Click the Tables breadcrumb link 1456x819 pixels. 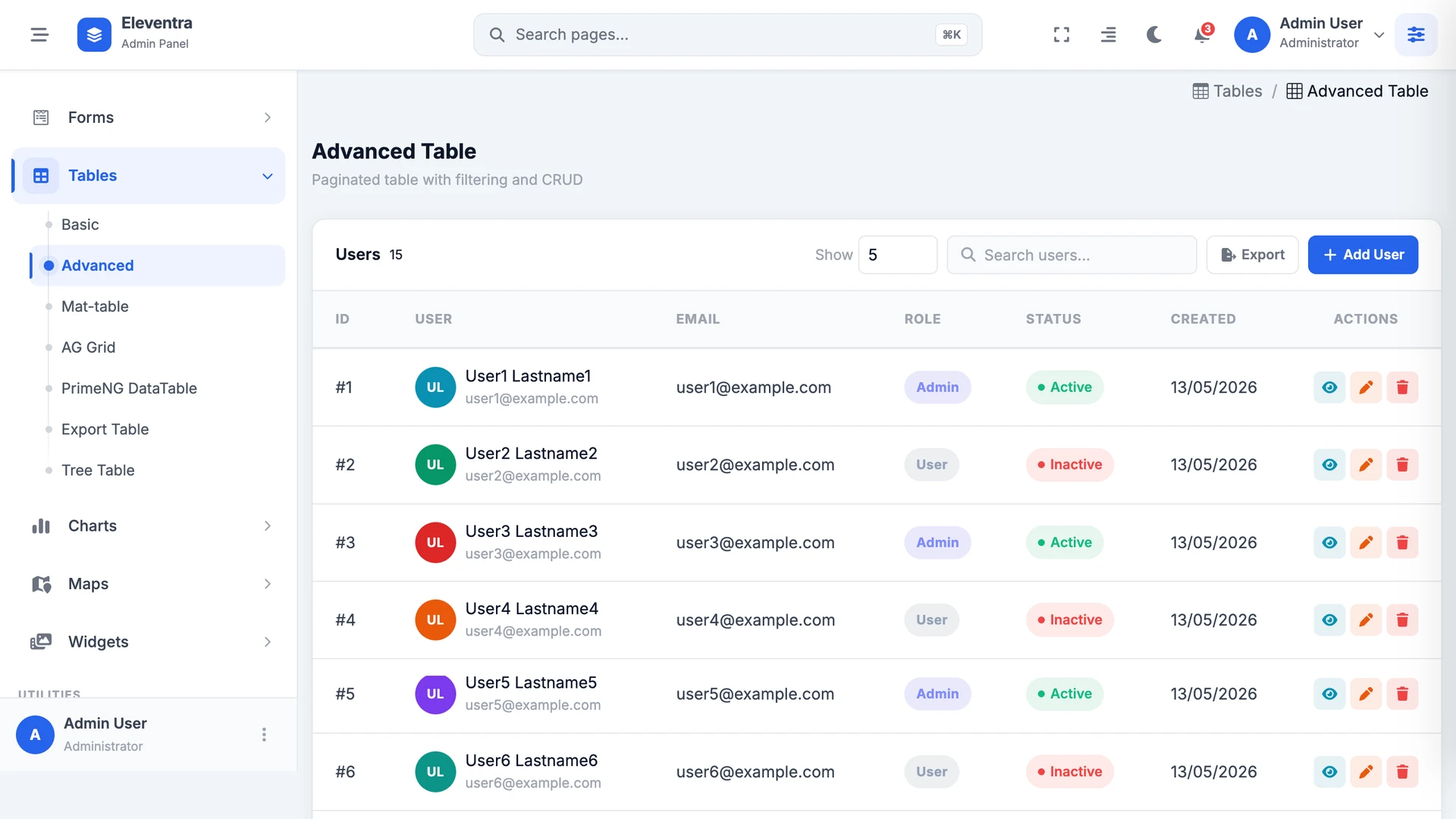1228,91
